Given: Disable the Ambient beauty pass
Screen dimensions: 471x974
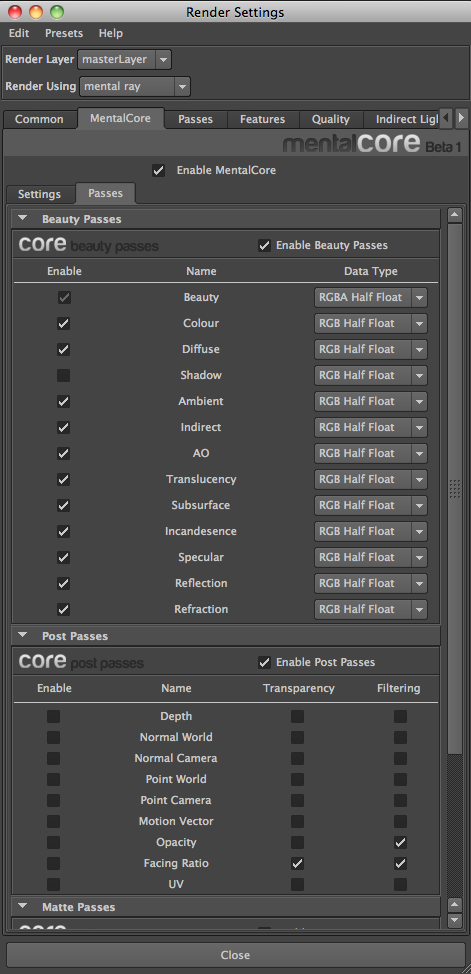Looking at the screenshot, I should pyautogui.click(x=63, y=401).
